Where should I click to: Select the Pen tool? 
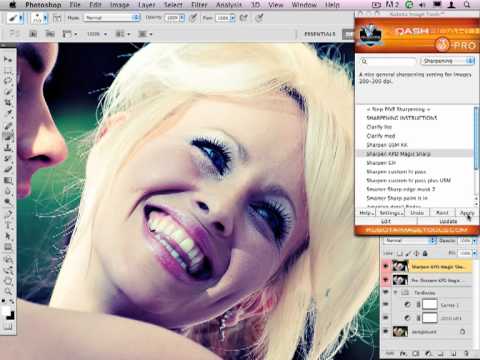point(8,214)
